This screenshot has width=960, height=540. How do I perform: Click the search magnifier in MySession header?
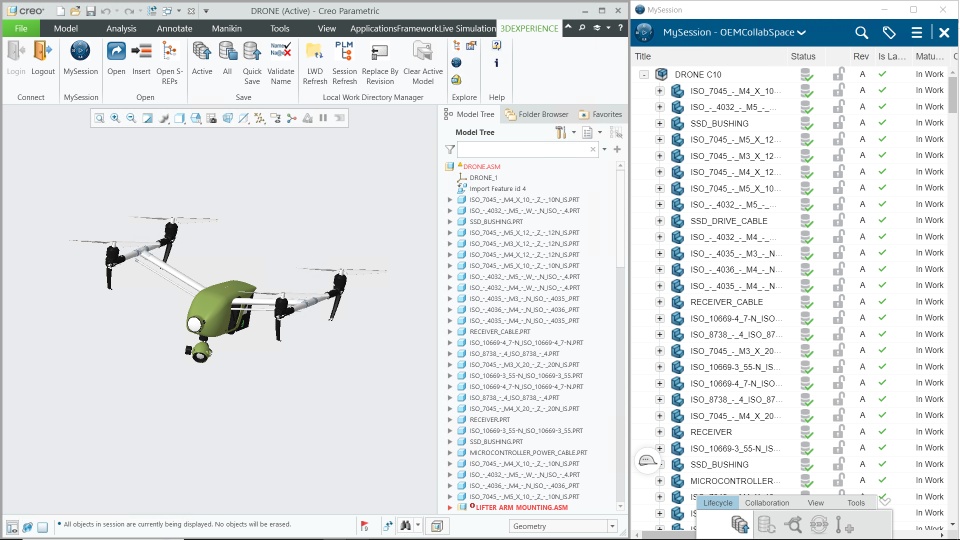pos(861,32)
